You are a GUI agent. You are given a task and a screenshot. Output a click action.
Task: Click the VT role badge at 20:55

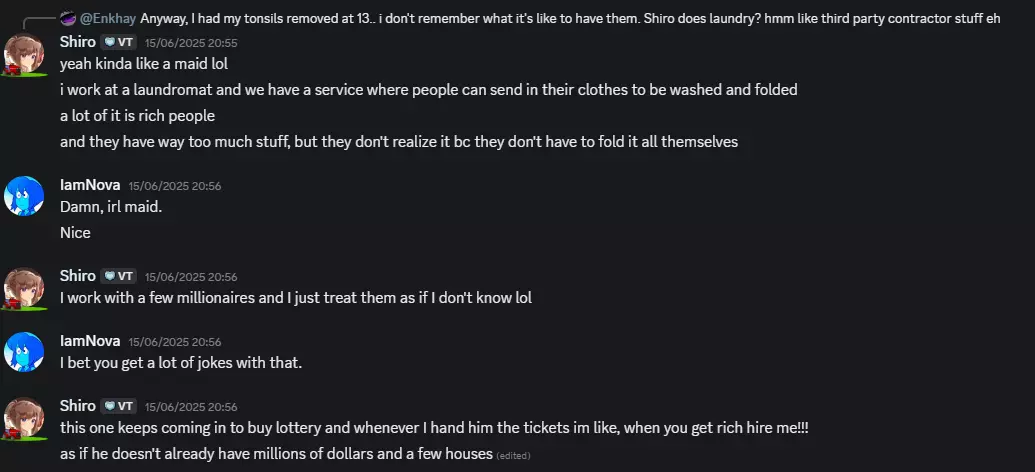pos(119,42)
